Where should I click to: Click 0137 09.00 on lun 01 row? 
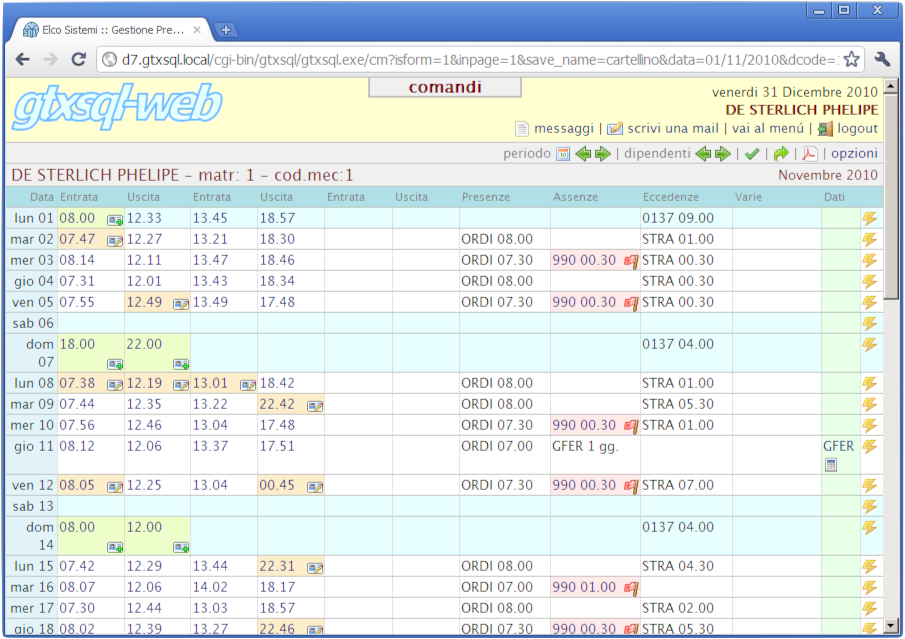coord(678,219)
